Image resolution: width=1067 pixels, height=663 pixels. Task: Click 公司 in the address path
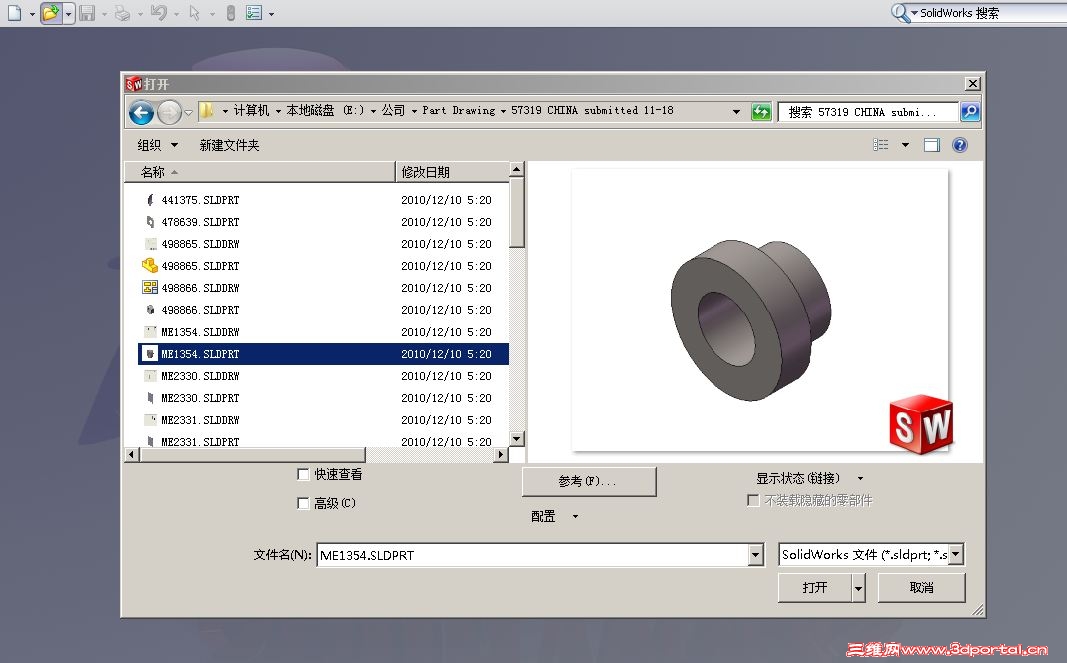(393, 110)
